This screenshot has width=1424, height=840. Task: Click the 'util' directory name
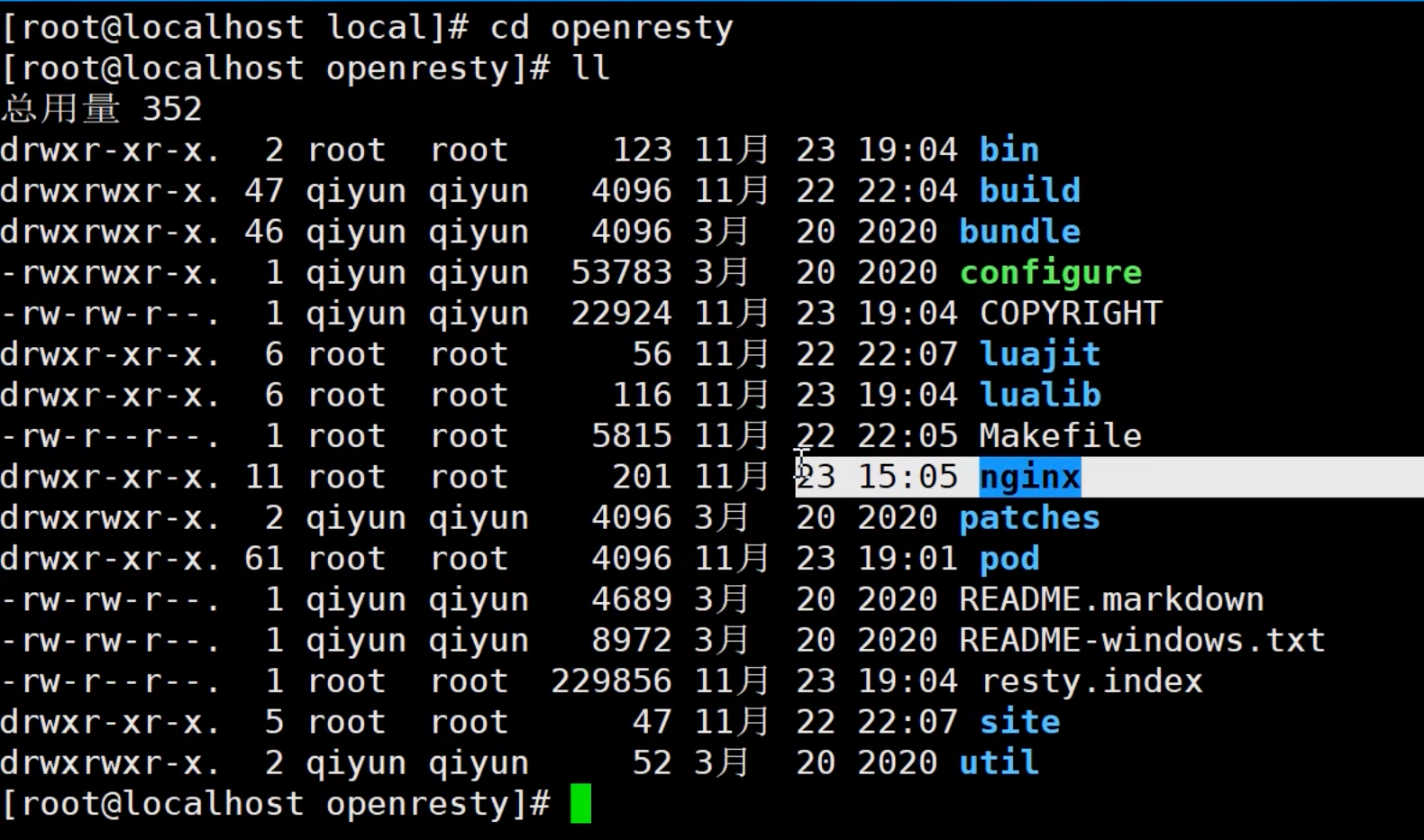point(1000,763)
